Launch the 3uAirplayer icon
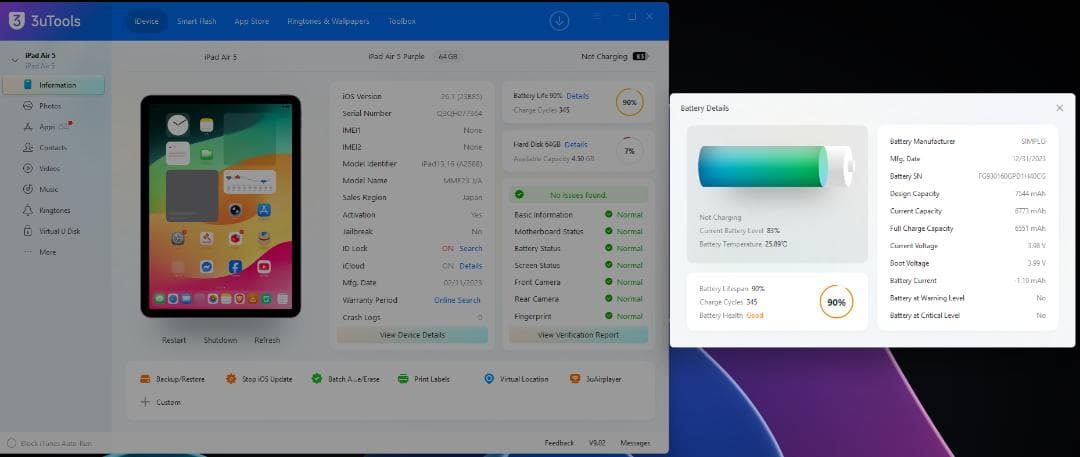1080x457 pixels. tap(575, 379)
